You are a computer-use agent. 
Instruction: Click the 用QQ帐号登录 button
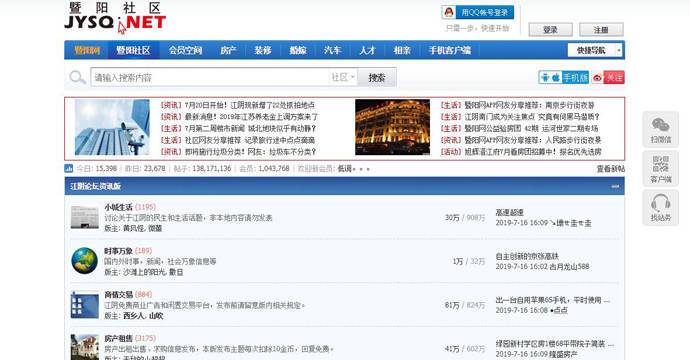478,12
